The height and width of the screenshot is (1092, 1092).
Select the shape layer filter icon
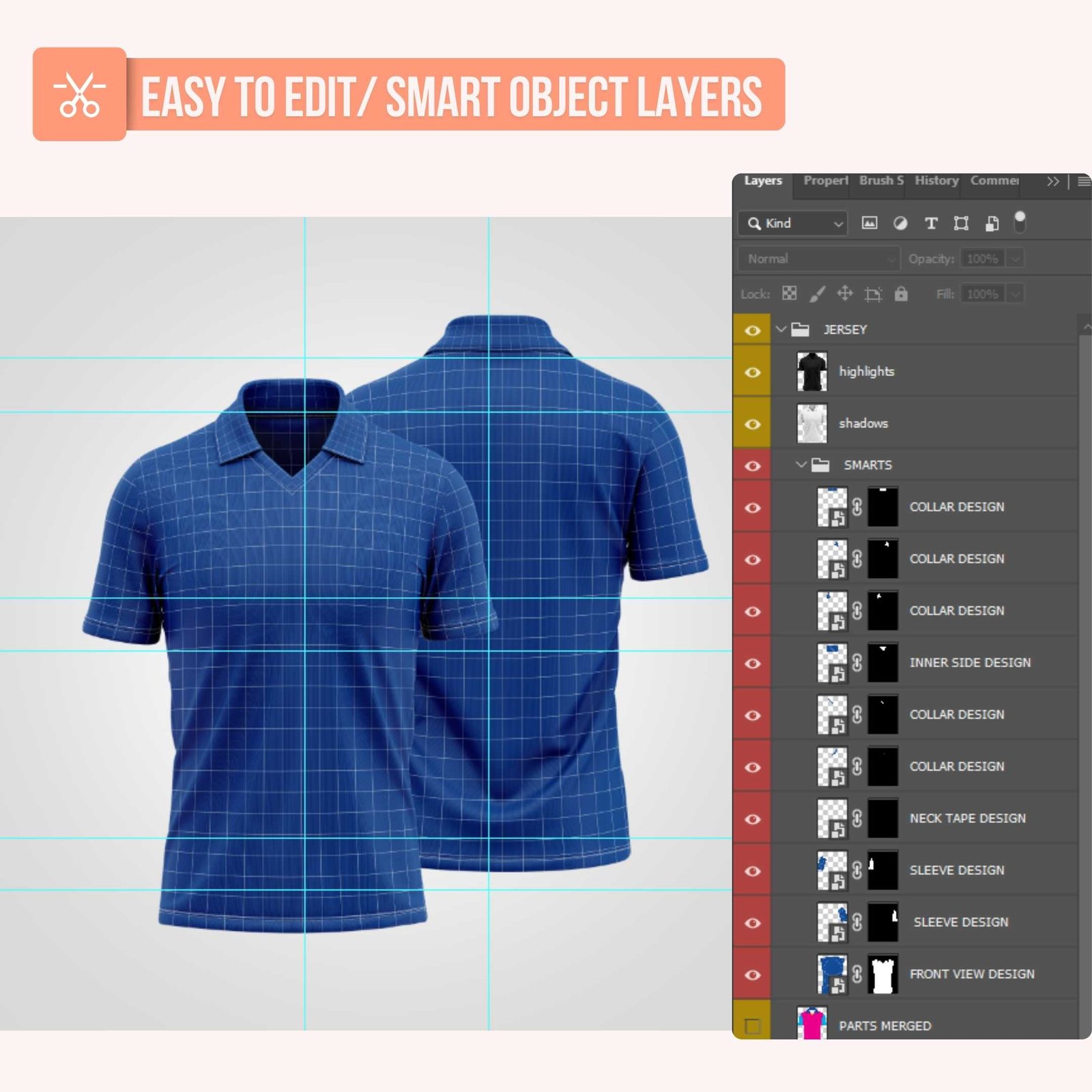coord(961,223)
